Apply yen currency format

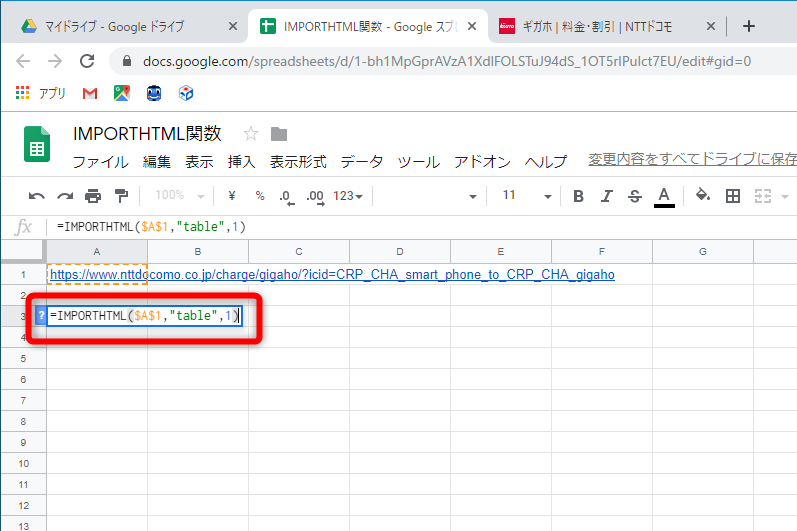(x=232, y=196)
